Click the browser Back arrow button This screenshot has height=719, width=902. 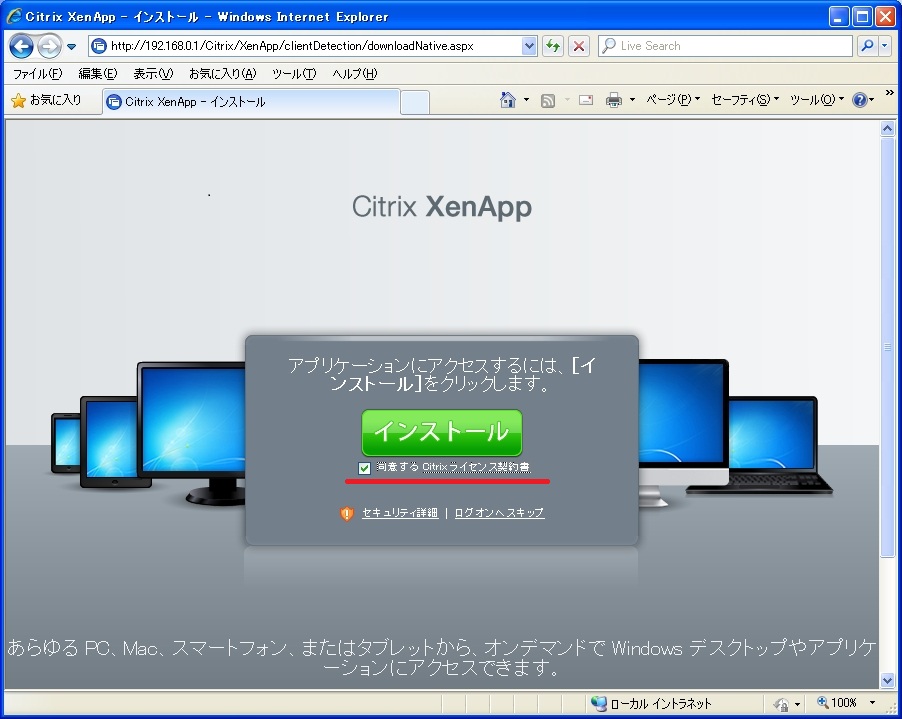pyautogui.click(x=21, y=46)
